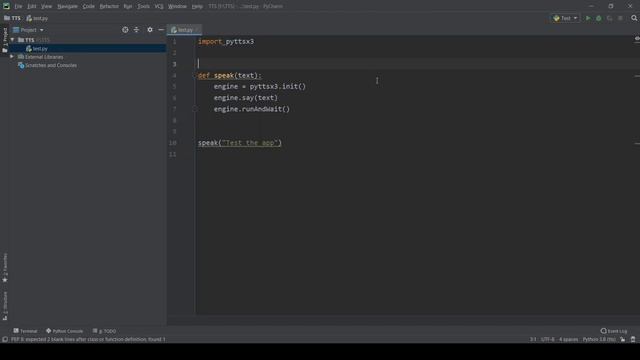Click the warning stripe mark near line 10

(x=637, y=143)
